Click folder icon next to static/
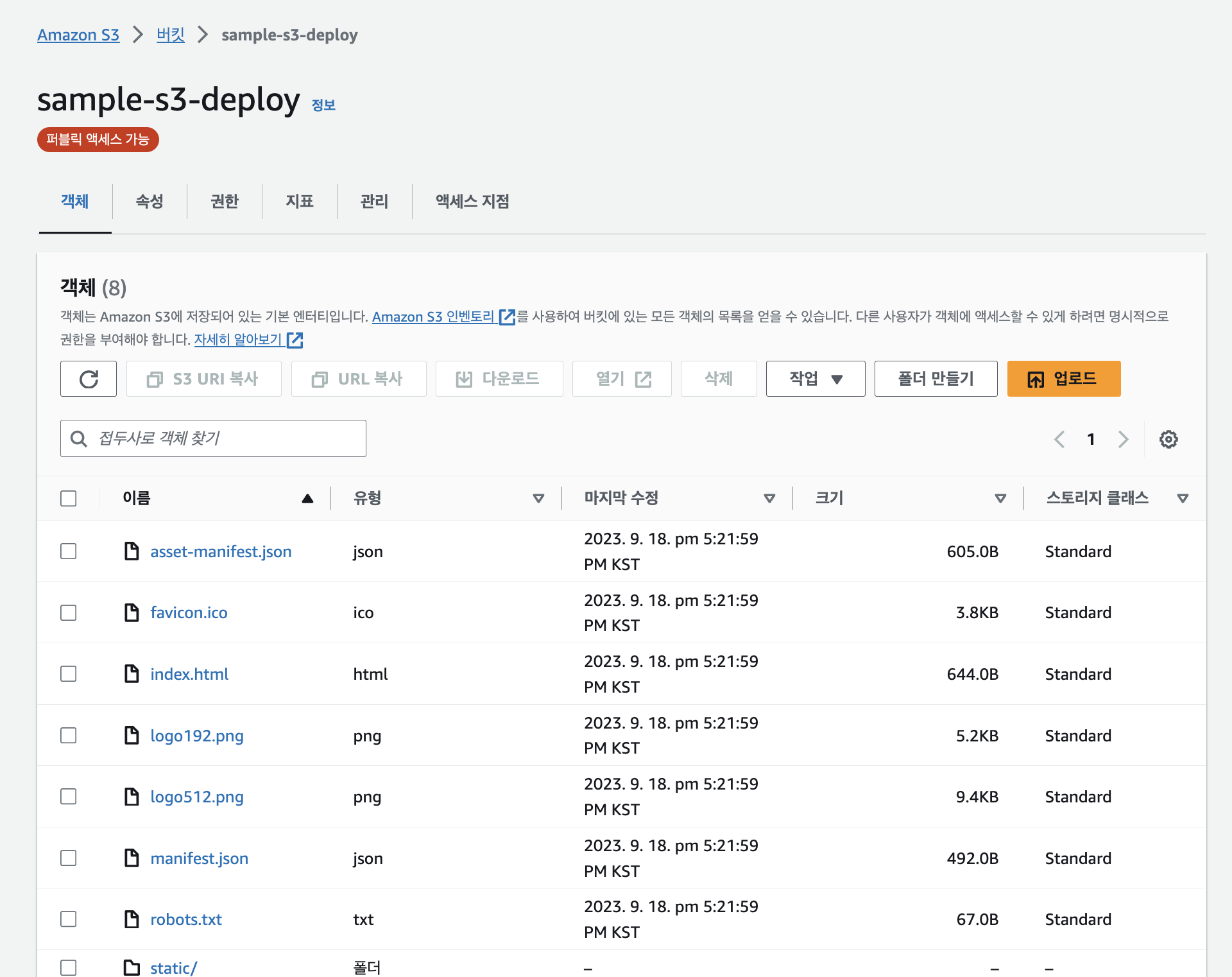This screenshot has width=1232, height=977. click(132, 967)
